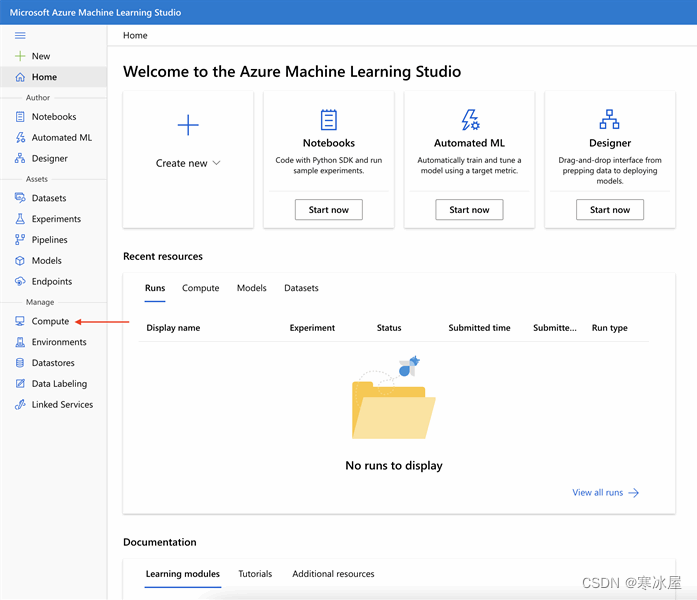The image size is (697, 600).
Task: Click the Notebooks card notepad icon
Action: tap(329, 120)
